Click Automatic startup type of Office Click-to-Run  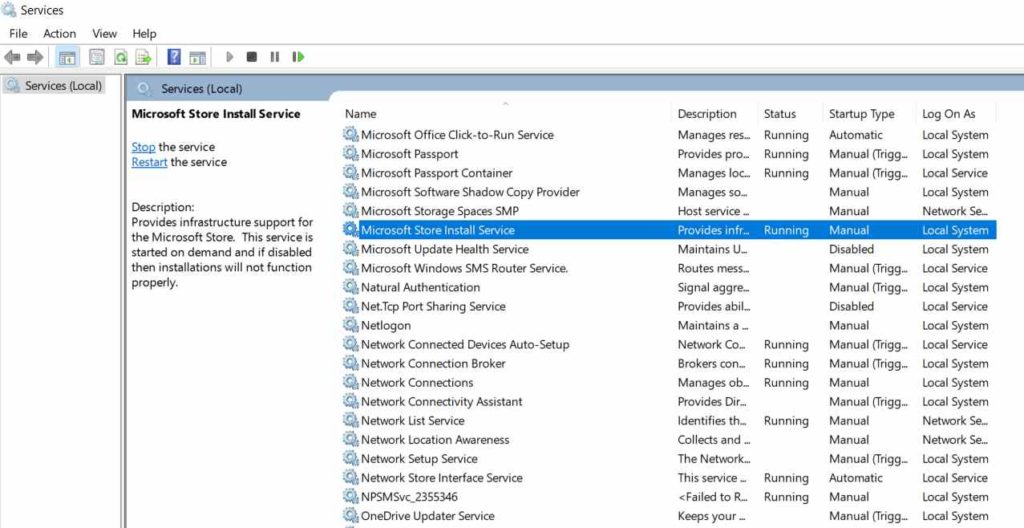pyautogui.click(x=856, y=135)
